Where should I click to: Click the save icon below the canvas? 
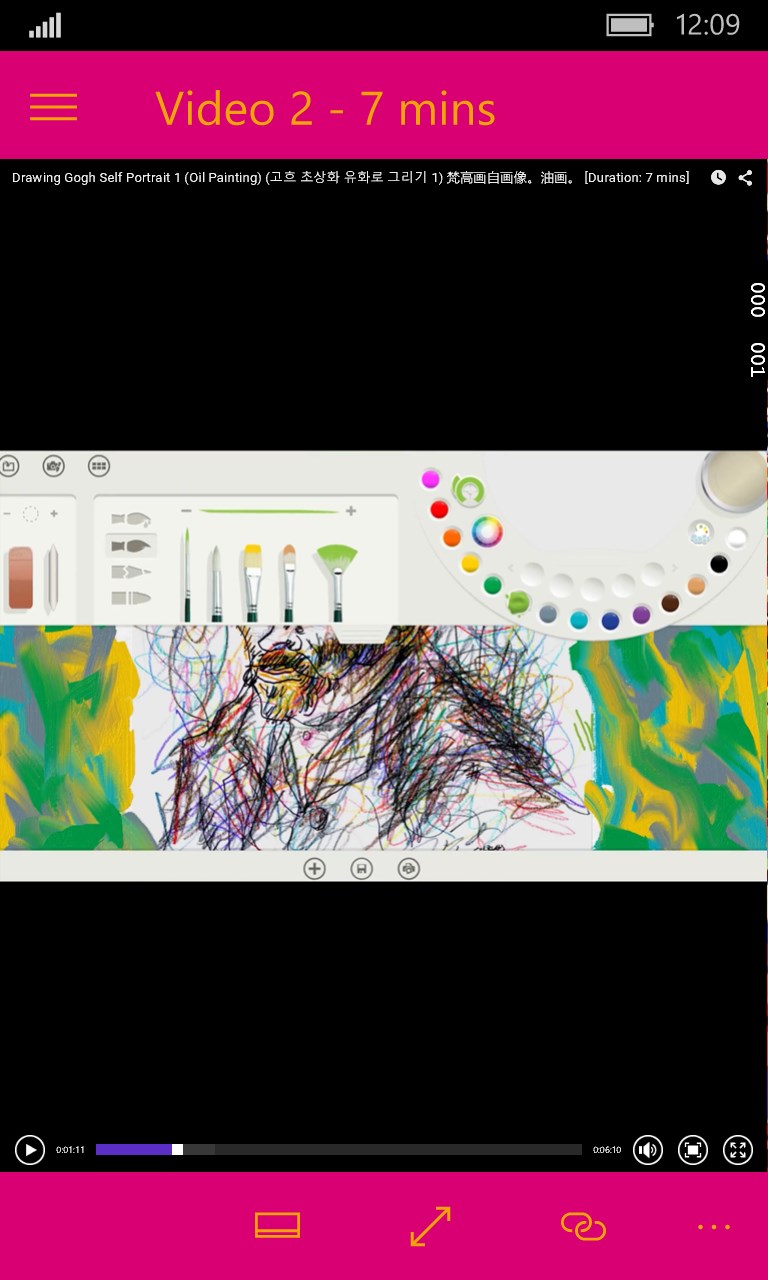tap(362, 868)
